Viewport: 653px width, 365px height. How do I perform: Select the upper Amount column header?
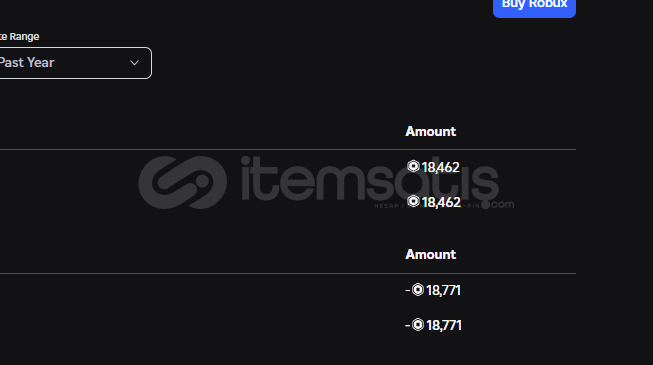pos(431,131)
